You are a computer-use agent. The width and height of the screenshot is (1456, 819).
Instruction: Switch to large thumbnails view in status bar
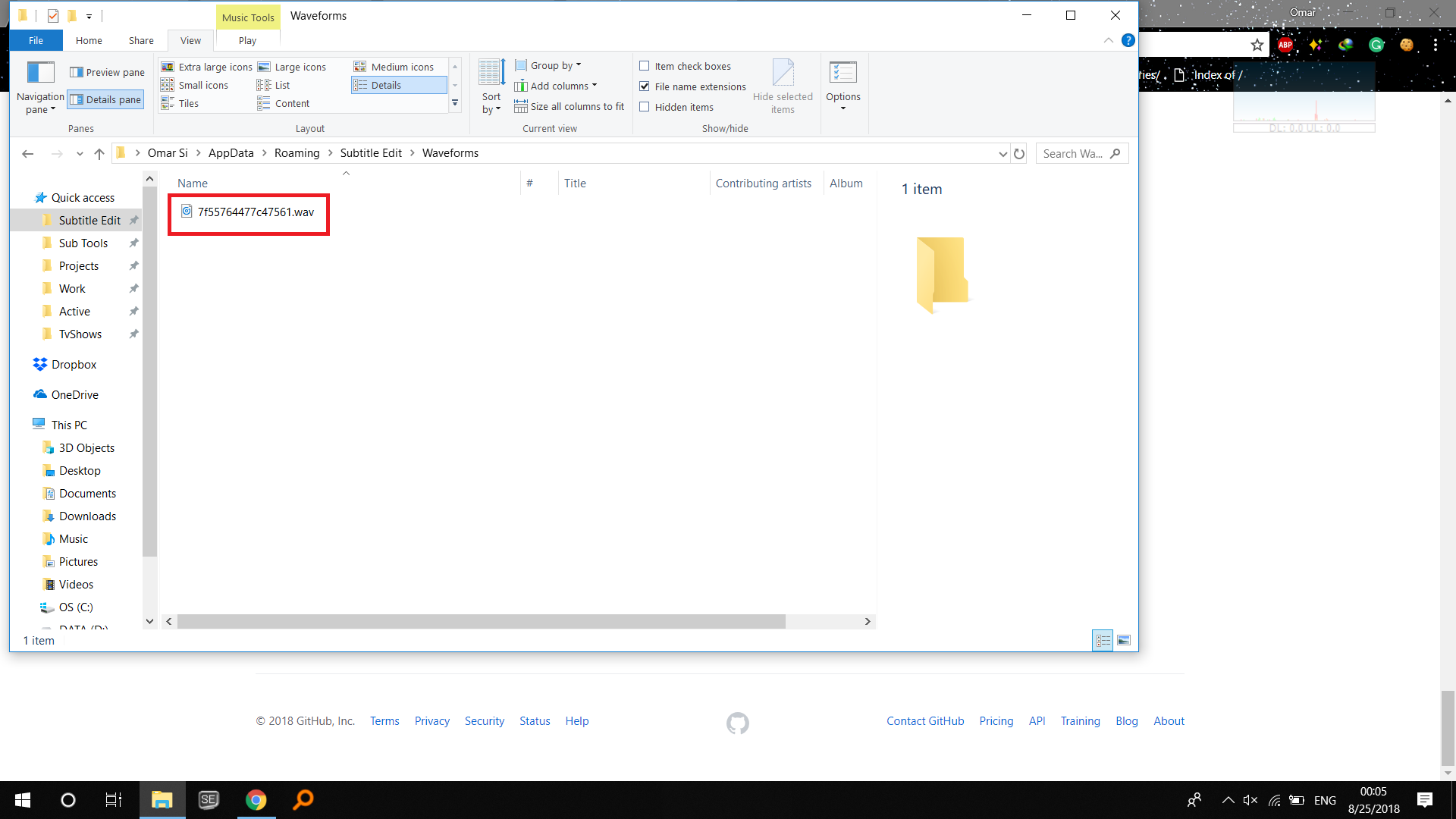[1124, 641]
